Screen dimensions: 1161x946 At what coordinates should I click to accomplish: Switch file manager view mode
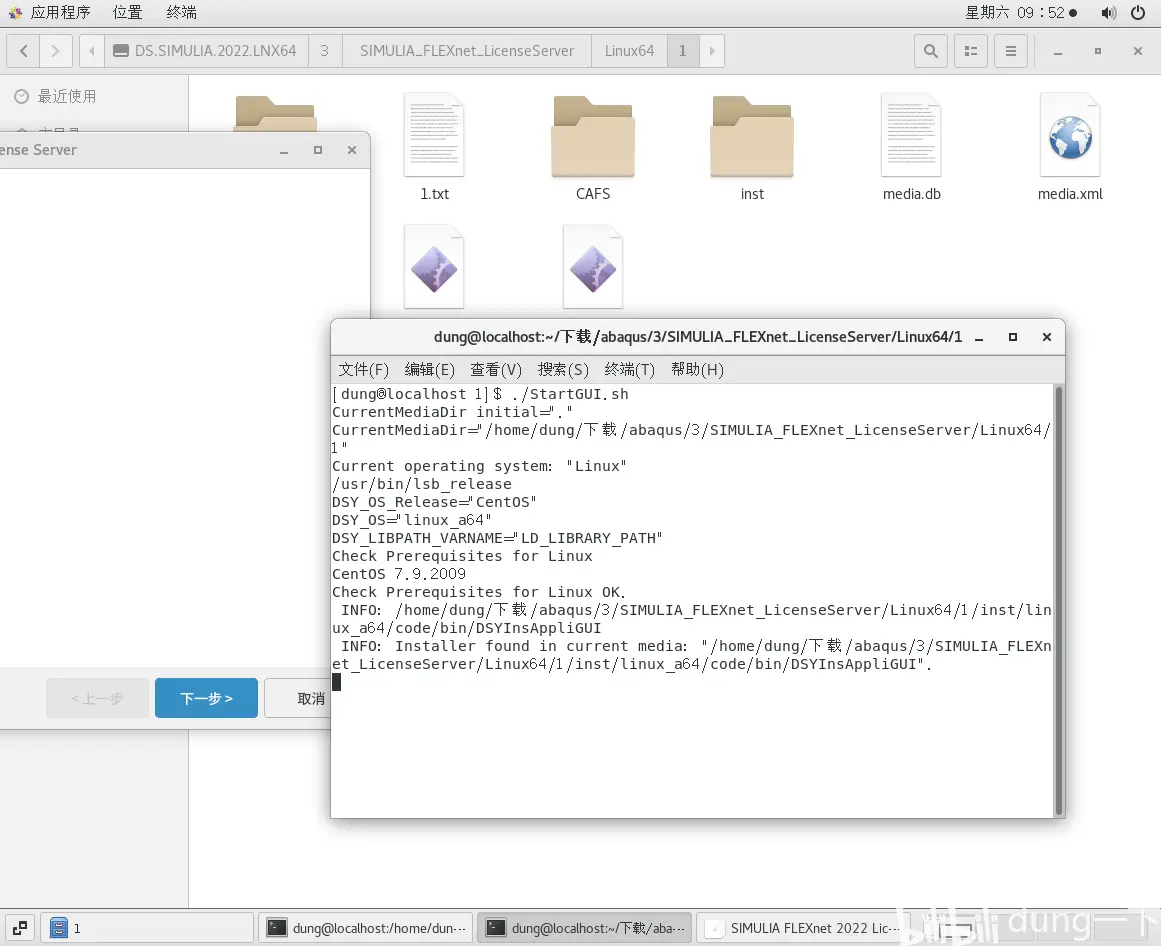pyautogui.click(x=971, y=51)
